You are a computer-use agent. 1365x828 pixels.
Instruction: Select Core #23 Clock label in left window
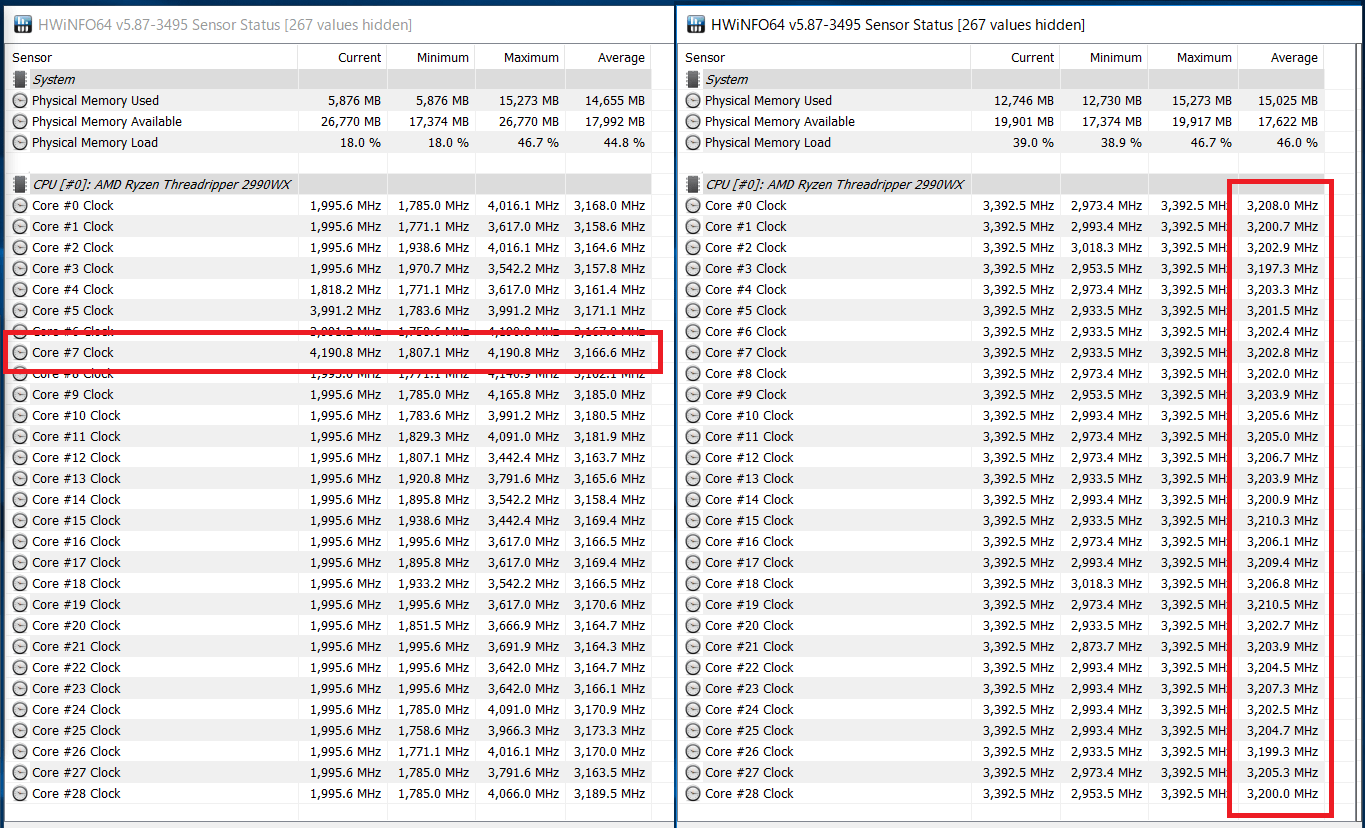76,688
